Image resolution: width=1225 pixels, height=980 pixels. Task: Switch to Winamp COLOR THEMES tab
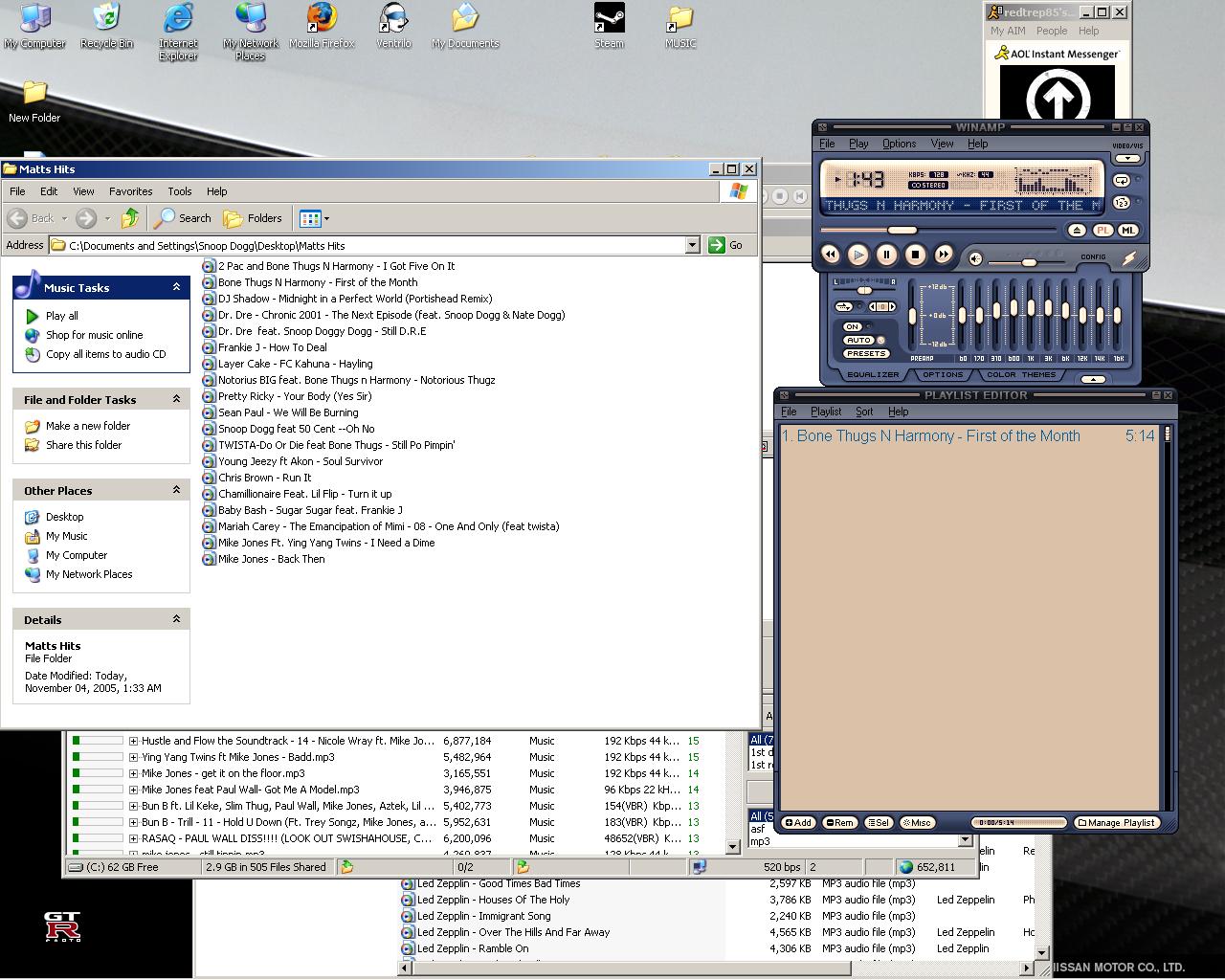1021,374
